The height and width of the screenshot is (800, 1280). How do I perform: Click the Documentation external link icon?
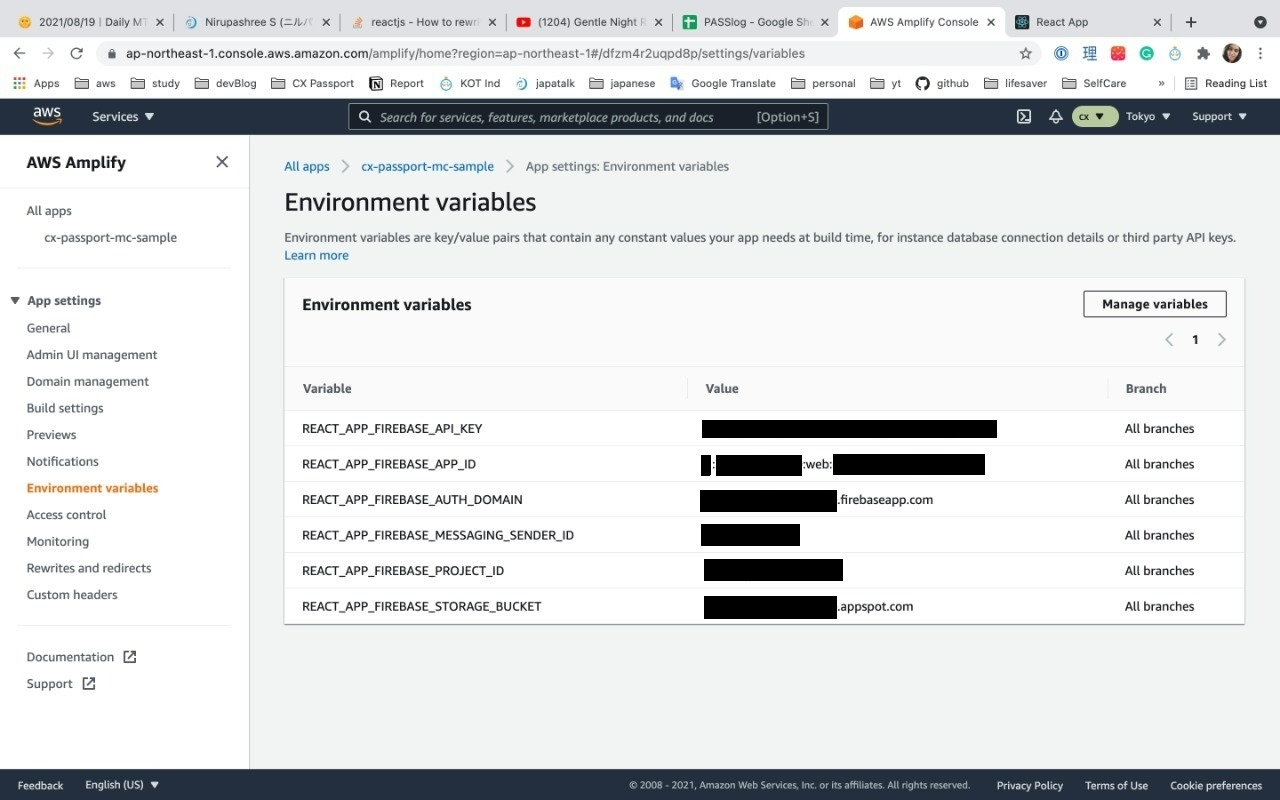[x=129, y=656]
